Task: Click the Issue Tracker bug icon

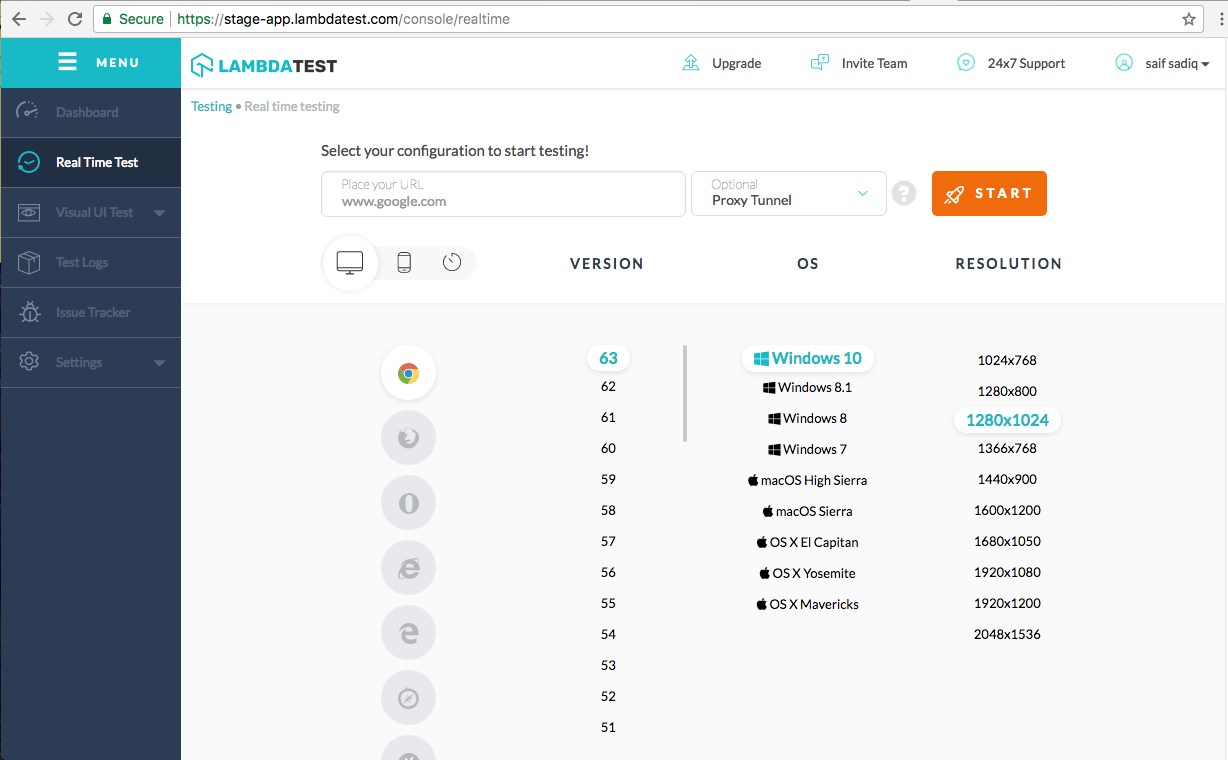Action: [x=29, y=312]
